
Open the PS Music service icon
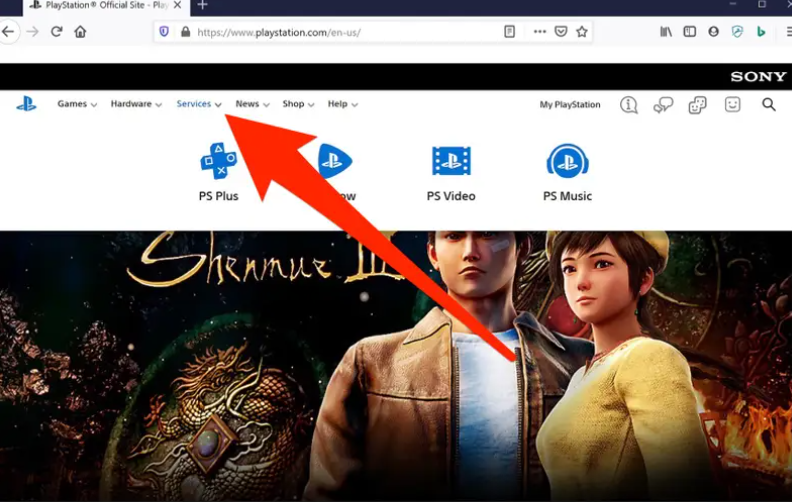[x=567, y=161]
